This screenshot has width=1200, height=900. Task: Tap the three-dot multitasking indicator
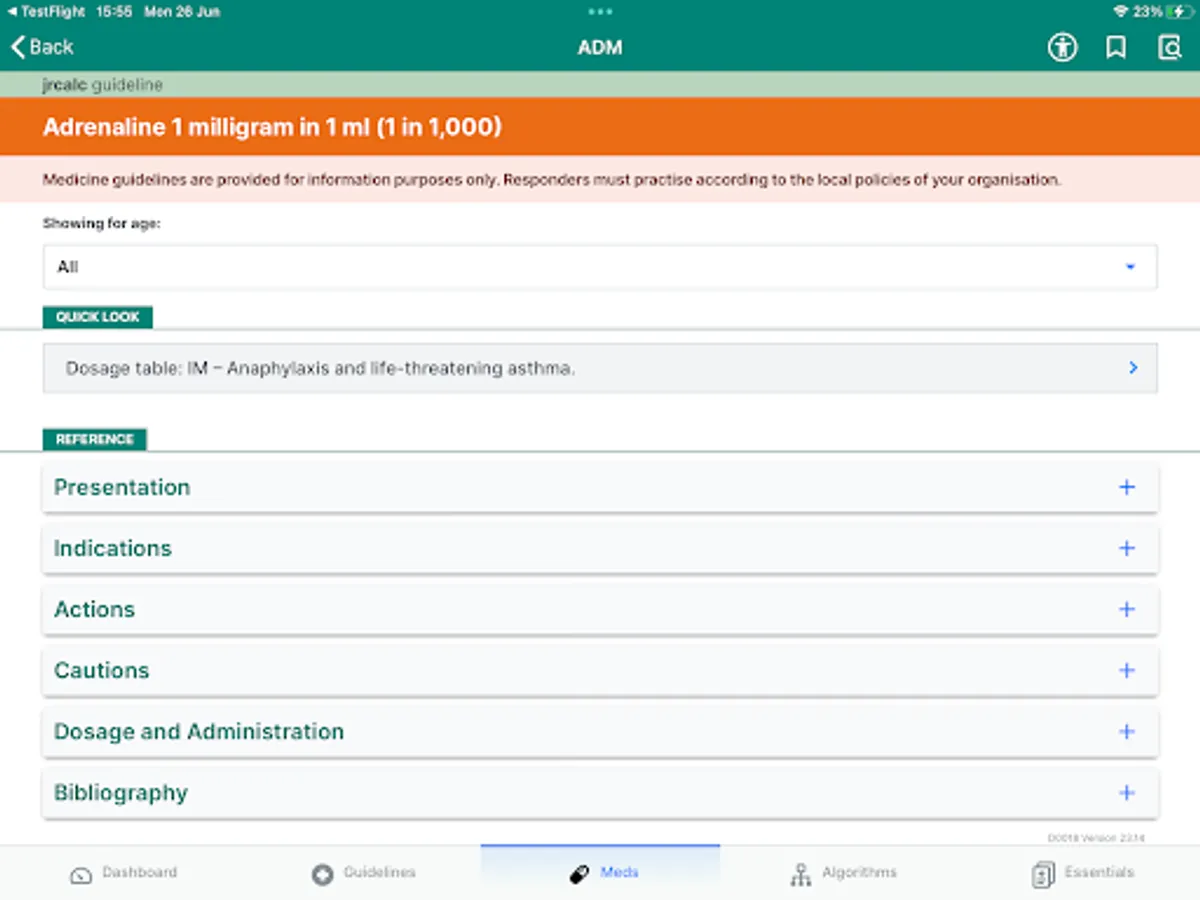[x=600, y=12]
